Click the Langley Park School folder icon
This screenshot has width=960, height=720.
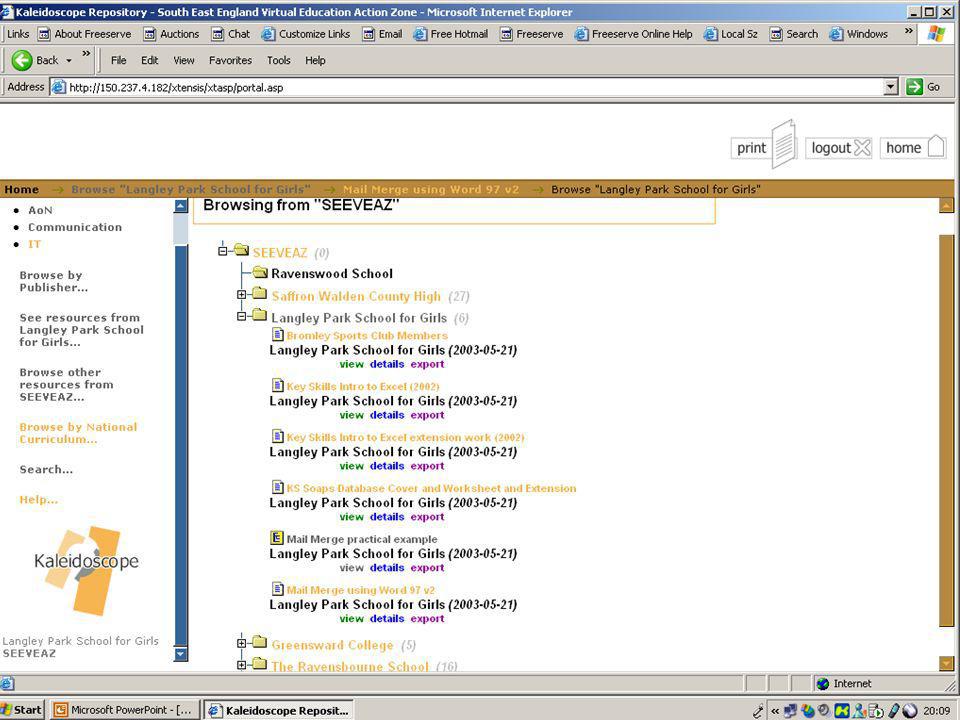coord(260,315)
